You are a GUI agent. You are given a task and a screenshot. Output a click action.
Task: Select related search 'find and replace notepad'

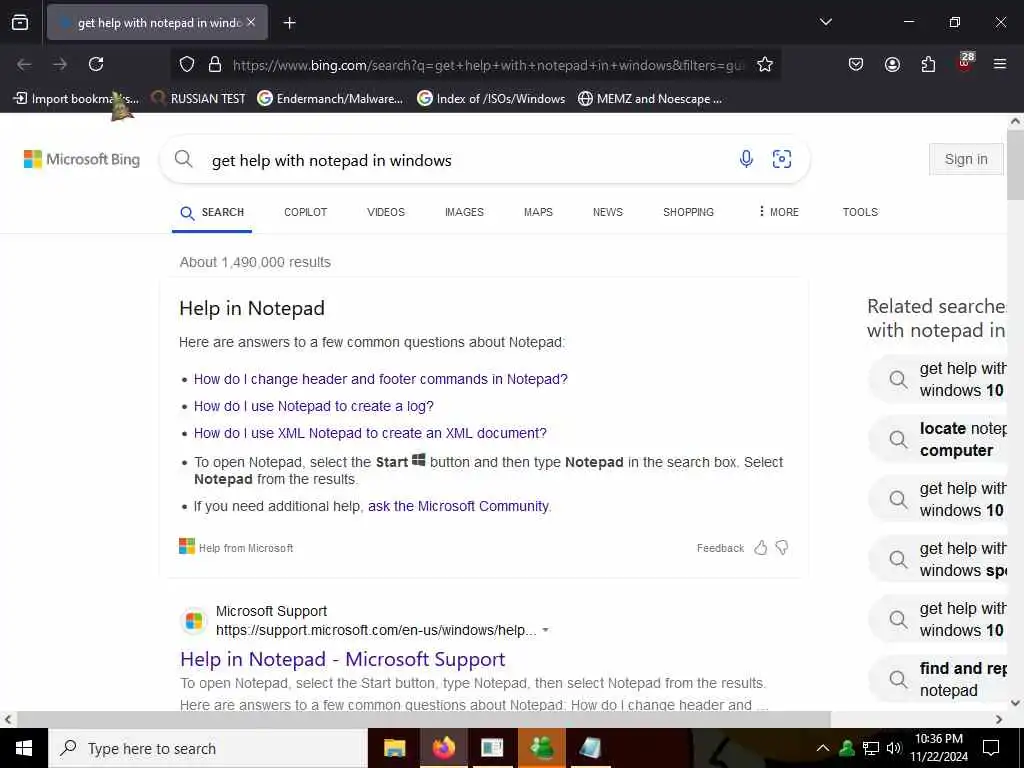(938, 679)
